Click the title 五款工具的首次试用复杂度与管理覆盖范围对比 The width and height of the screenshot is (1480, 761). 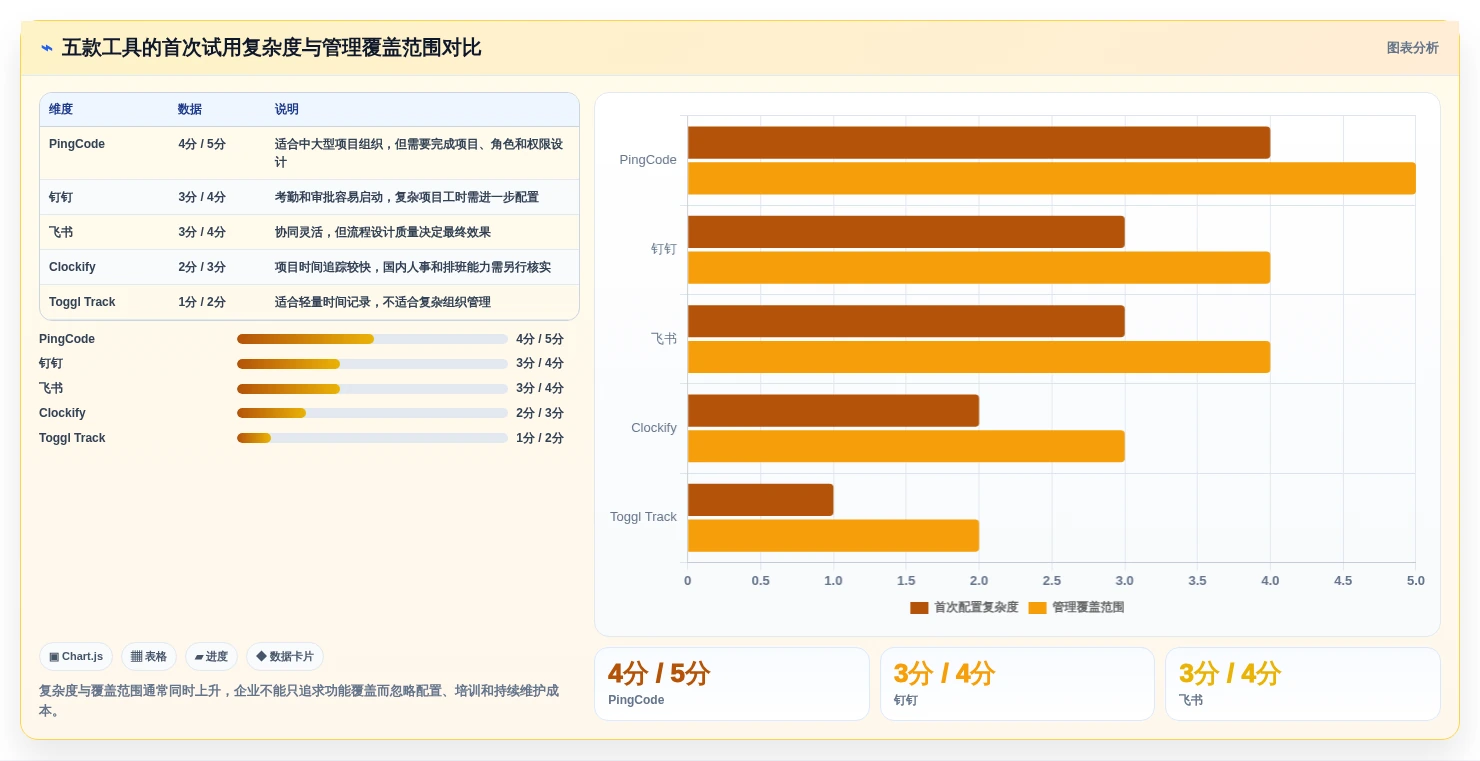[271, 48]
